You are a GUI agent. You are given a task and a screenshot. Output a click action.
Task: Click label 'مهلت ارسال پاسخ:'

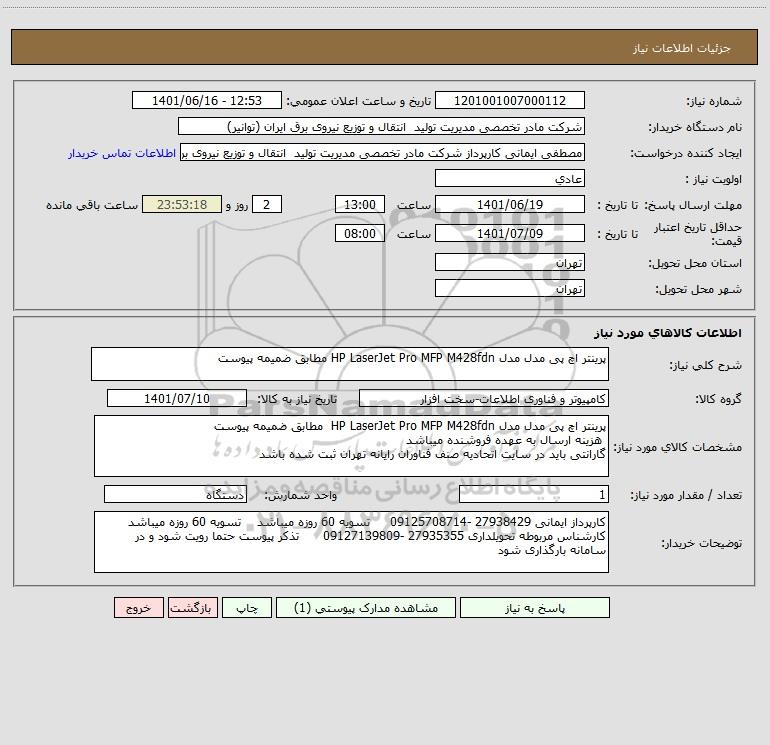[x=693, y=205]
